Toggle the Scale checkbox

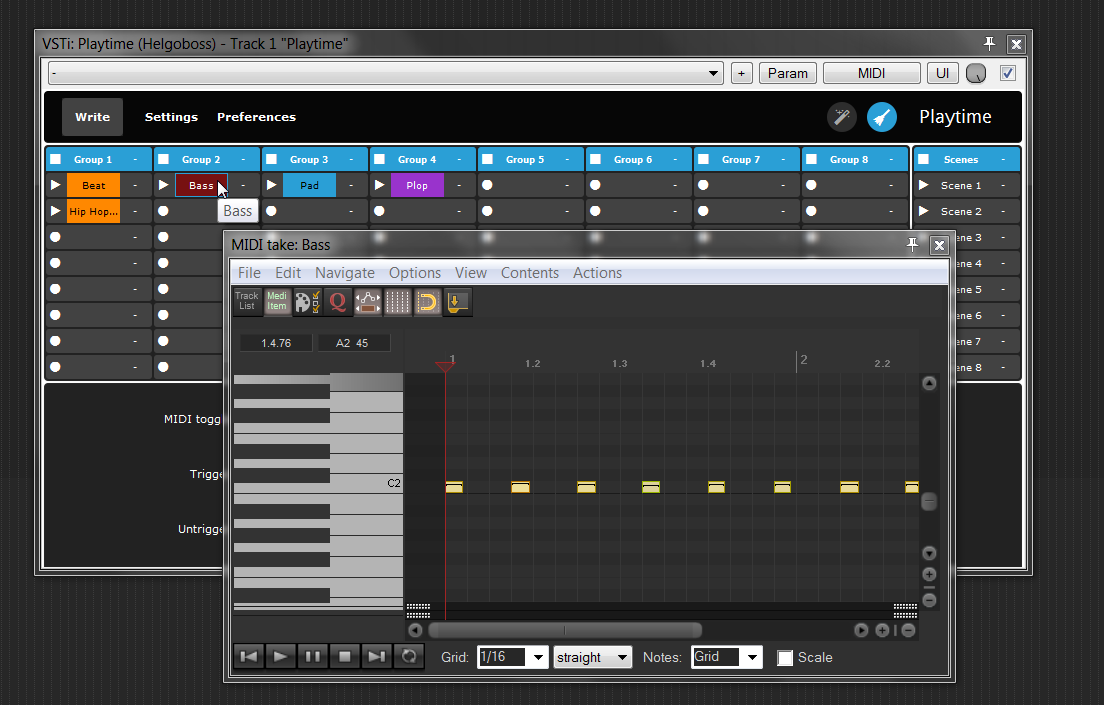(x=785, y=658)
